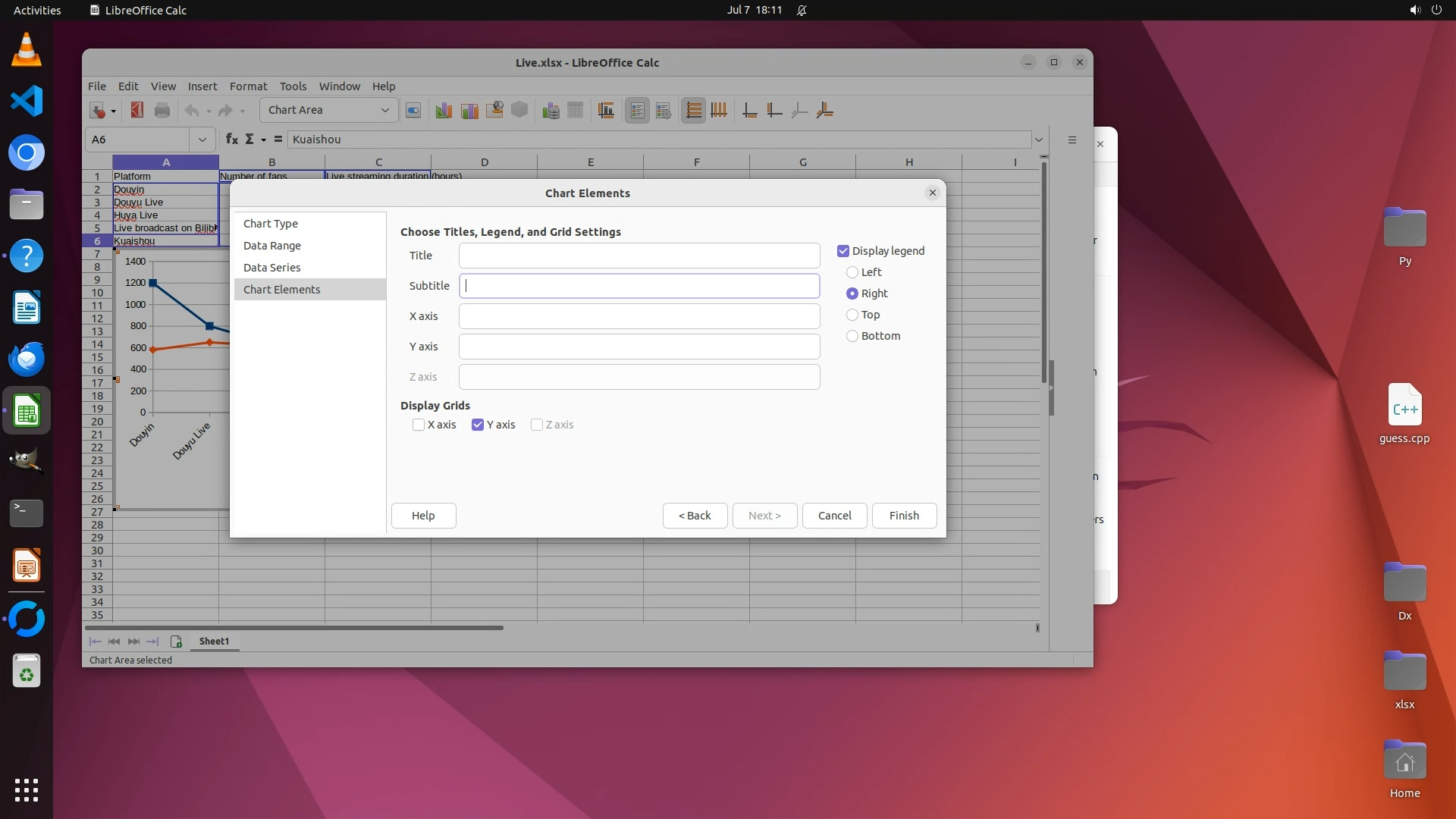1456x819 pixels.
Task: Click the Title input field
Action: (639, 256)
